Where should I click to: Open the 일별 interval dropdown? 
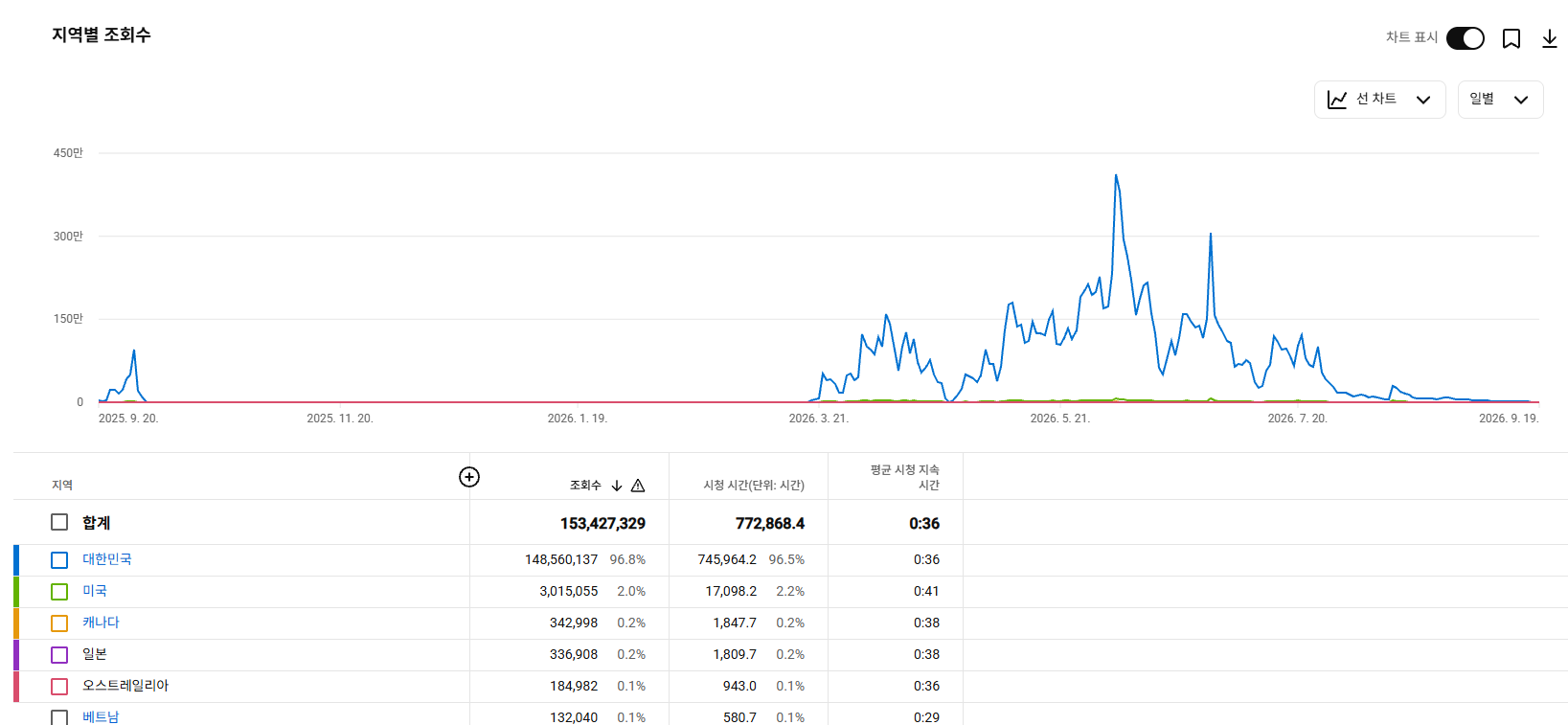(x=1500, y=100)
